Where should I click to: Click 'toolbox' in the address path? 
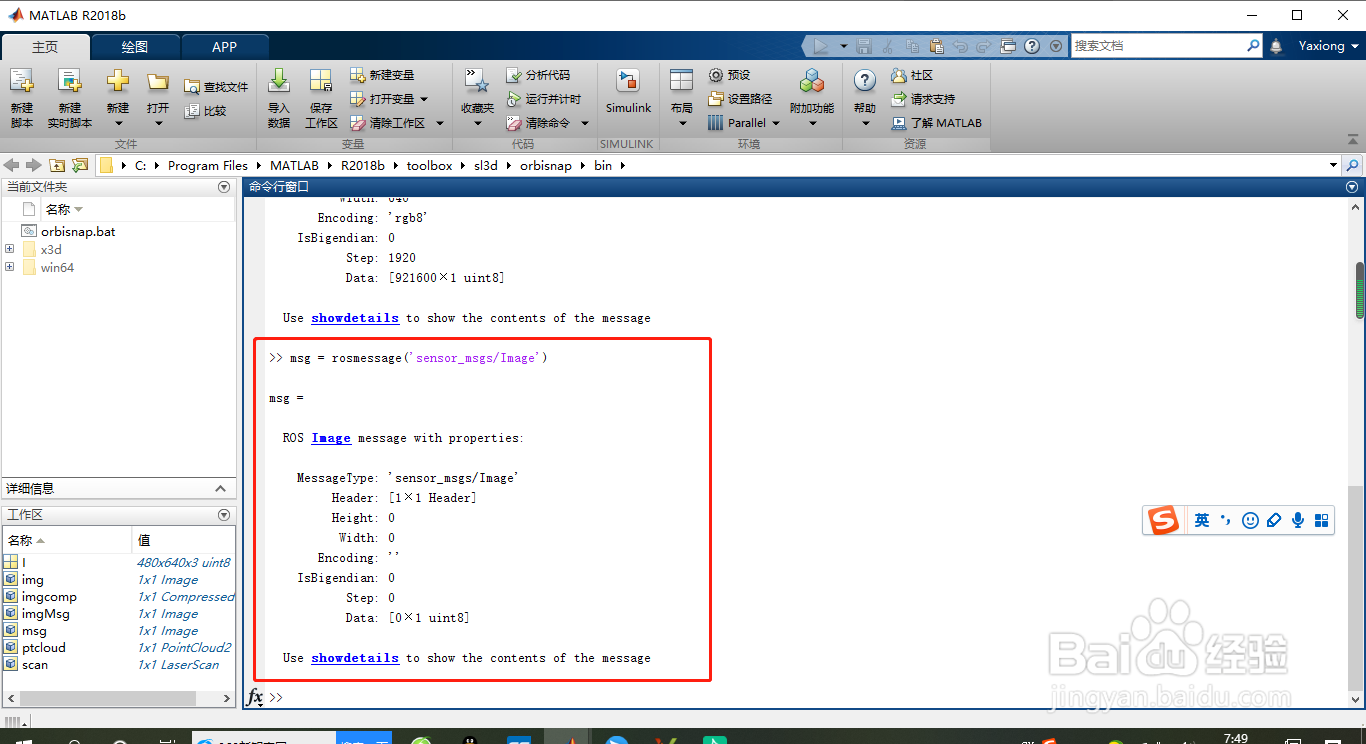pyautogui.click(x=429, y=165)
